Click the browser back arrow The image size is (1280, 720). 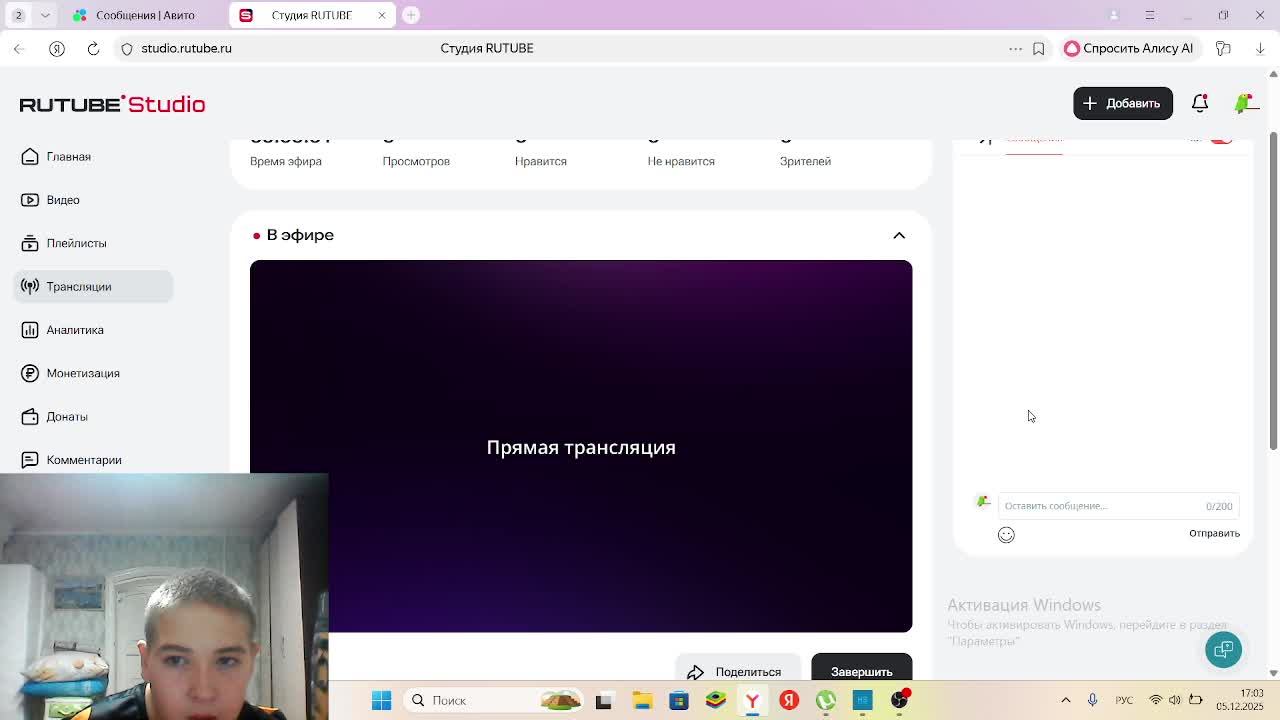(19, 48)
